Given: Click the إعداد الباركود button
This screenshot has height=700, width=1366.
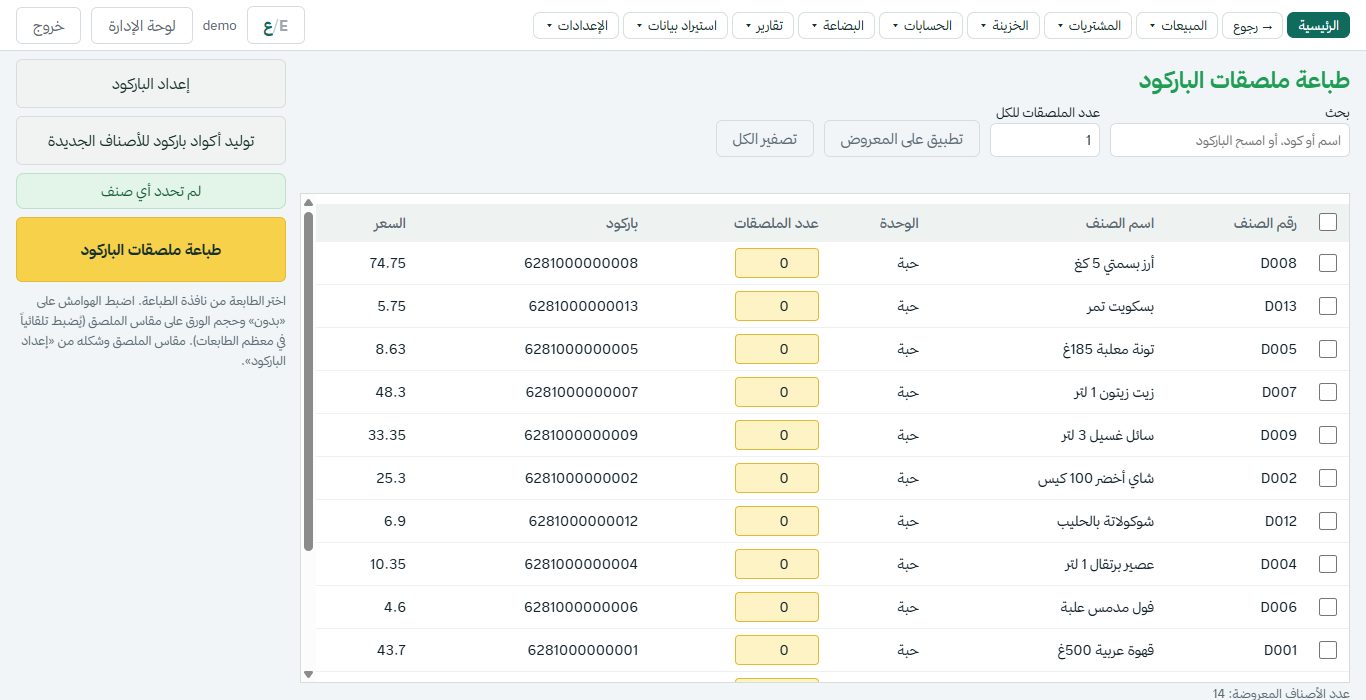Looking at the screenshot, I should click(151, 84).
